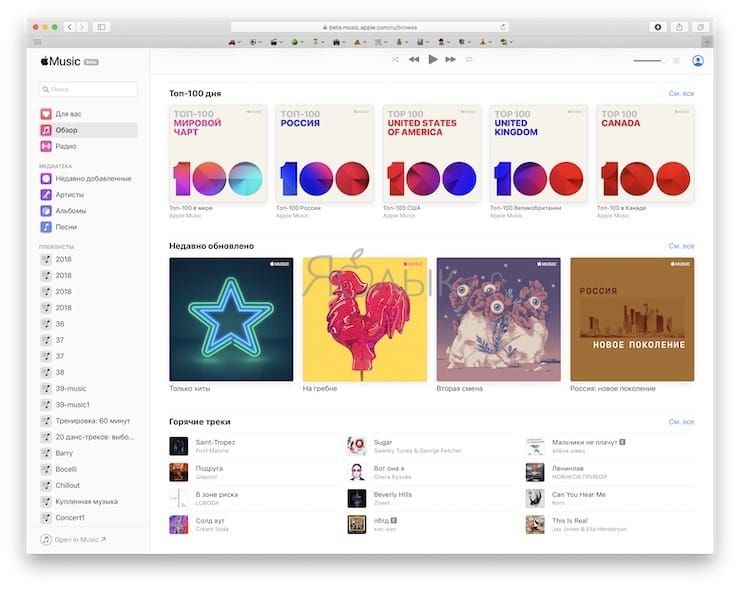This screenshot has height=589, width=740.
Task: Open the Up Next queue list icon
Action: (676, 60)
